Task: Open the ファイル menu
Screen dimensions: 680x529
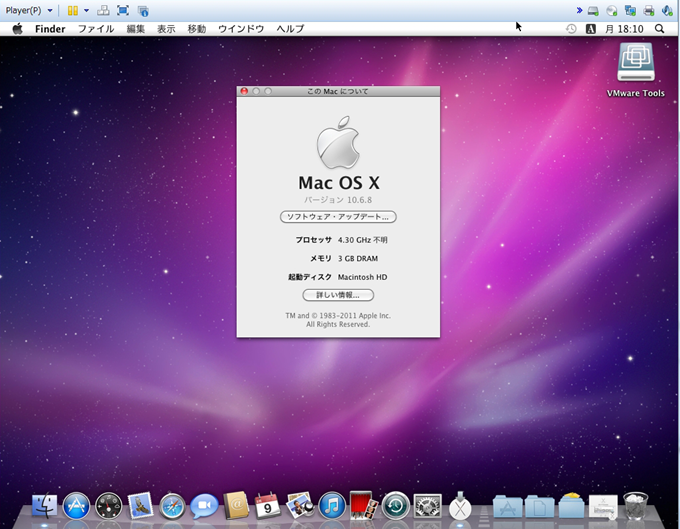Action: (96, 29)
